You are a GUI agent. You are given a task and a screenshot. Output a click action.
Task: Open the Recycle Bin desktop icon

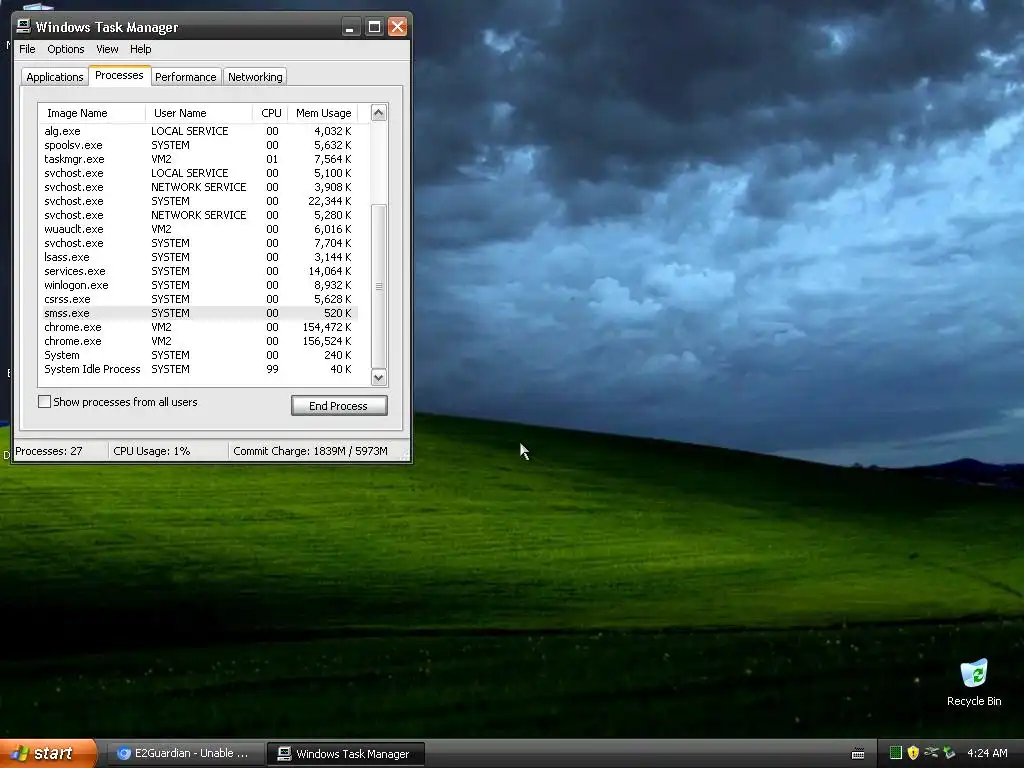coord(974,682)
